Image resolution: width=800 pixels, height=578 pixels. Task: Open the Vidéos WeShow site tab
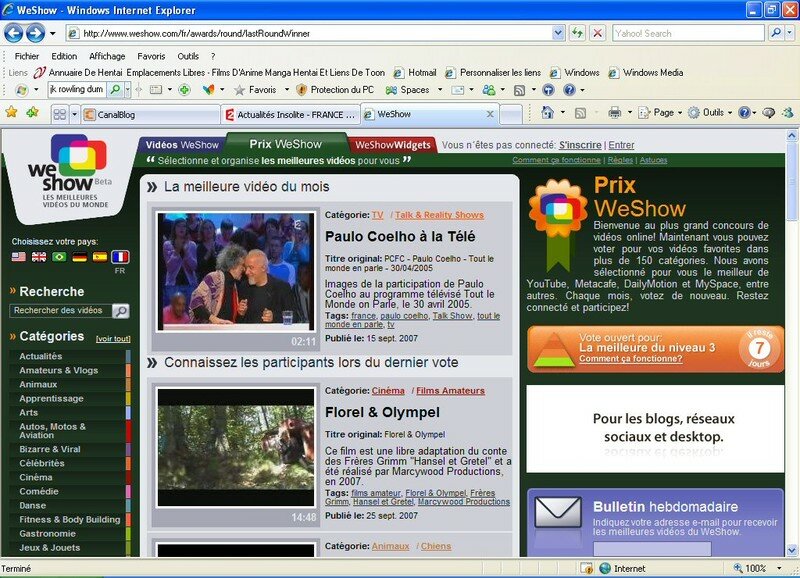pos(182,145)
